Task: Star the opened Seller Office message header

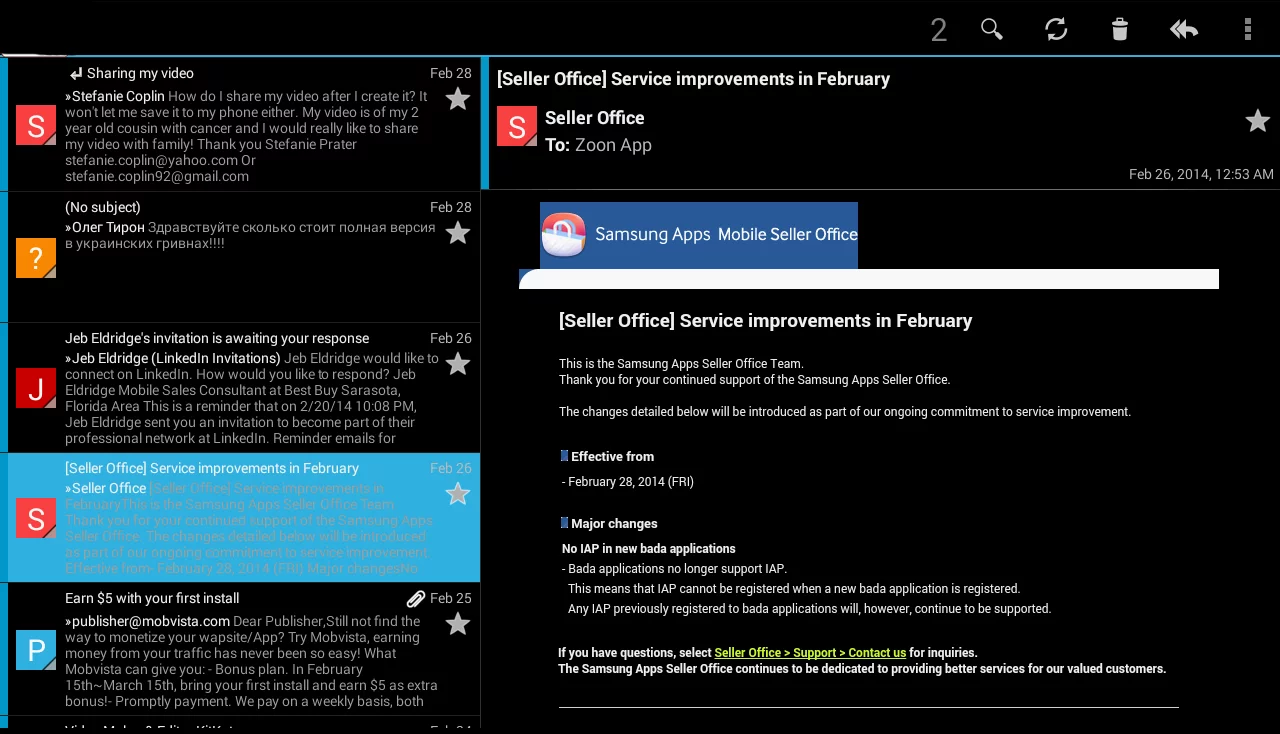Action: [x=1257, y=121]
